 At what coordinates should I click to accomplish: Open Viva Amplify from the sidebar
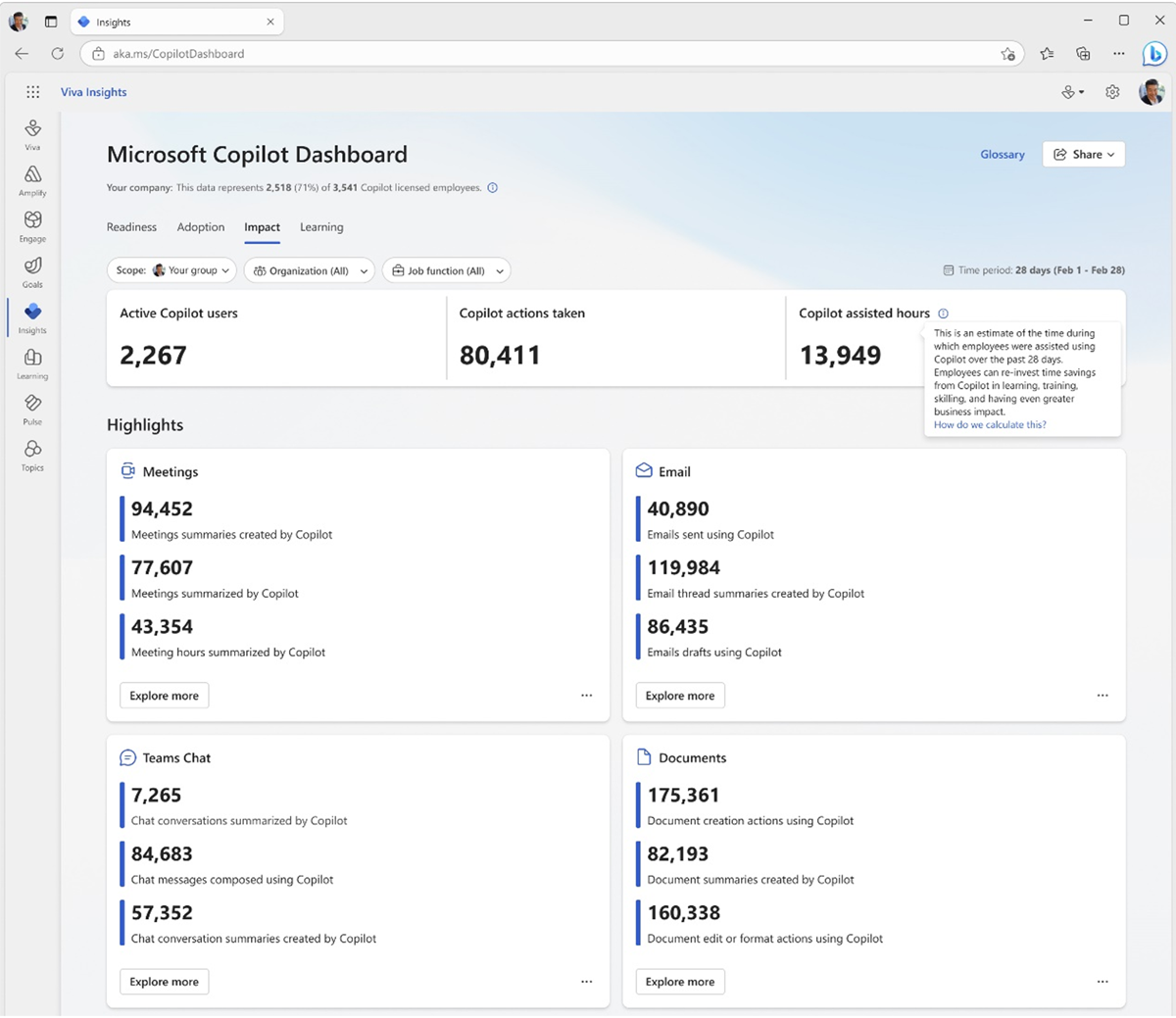coord(32,179)
